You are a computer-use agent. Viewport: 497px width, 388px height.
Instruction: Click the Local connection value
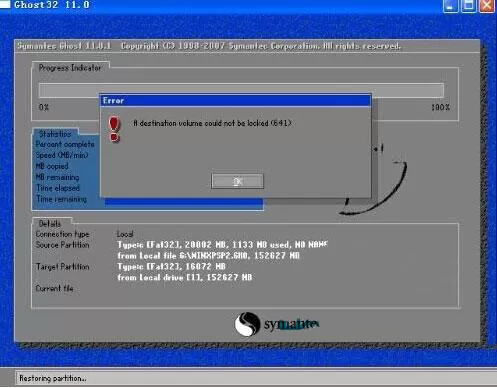pos(125,234)
